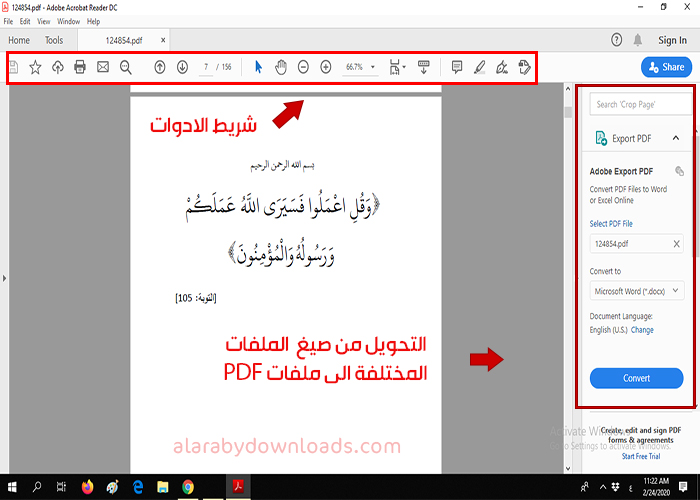Click the blue Convert button
Image resolution: width=700 pixels, height=500 pixels.
click(636, 378)
